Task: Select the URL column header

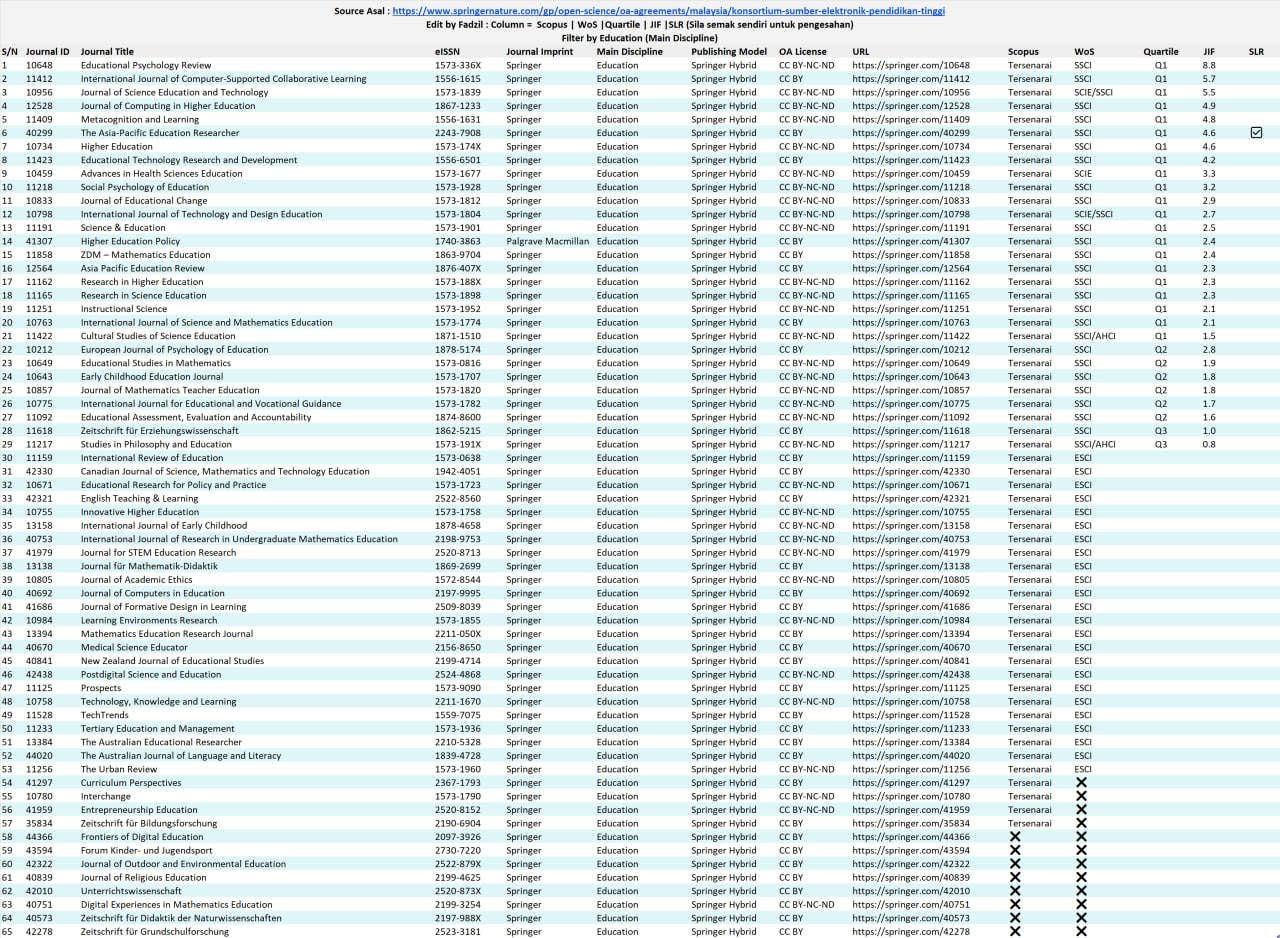Action: pos(861,51)
